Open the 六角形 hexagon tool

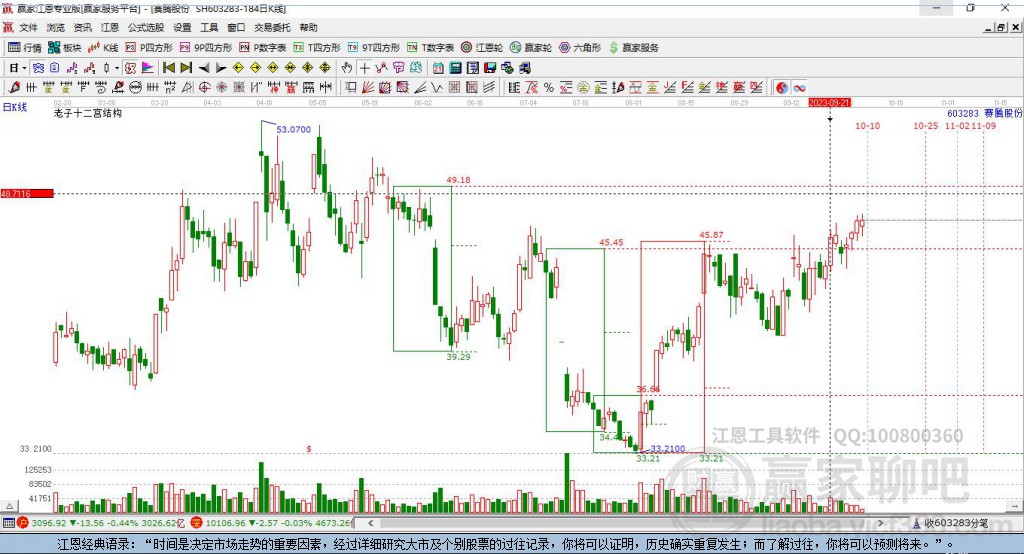[x=580, y=48]
